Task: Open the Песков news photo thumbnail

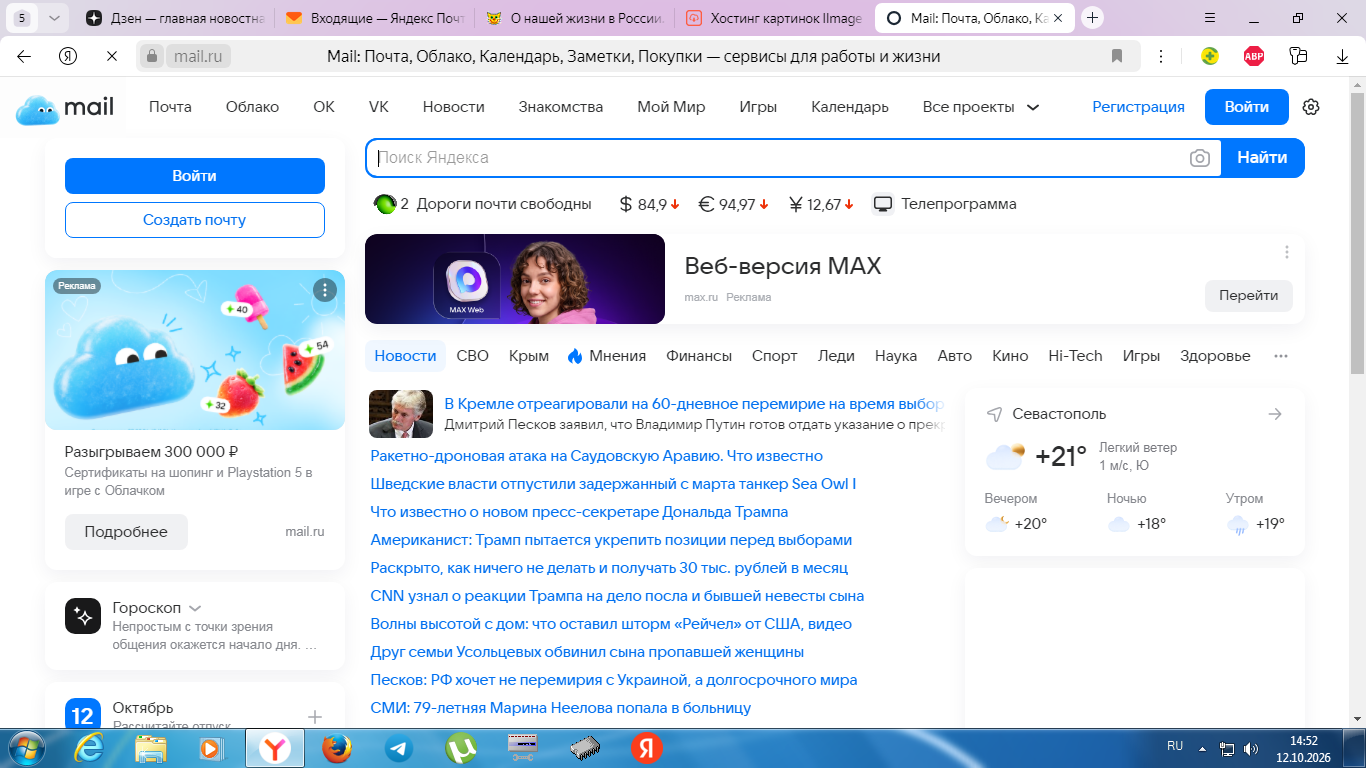Action: tap(401, 414)
